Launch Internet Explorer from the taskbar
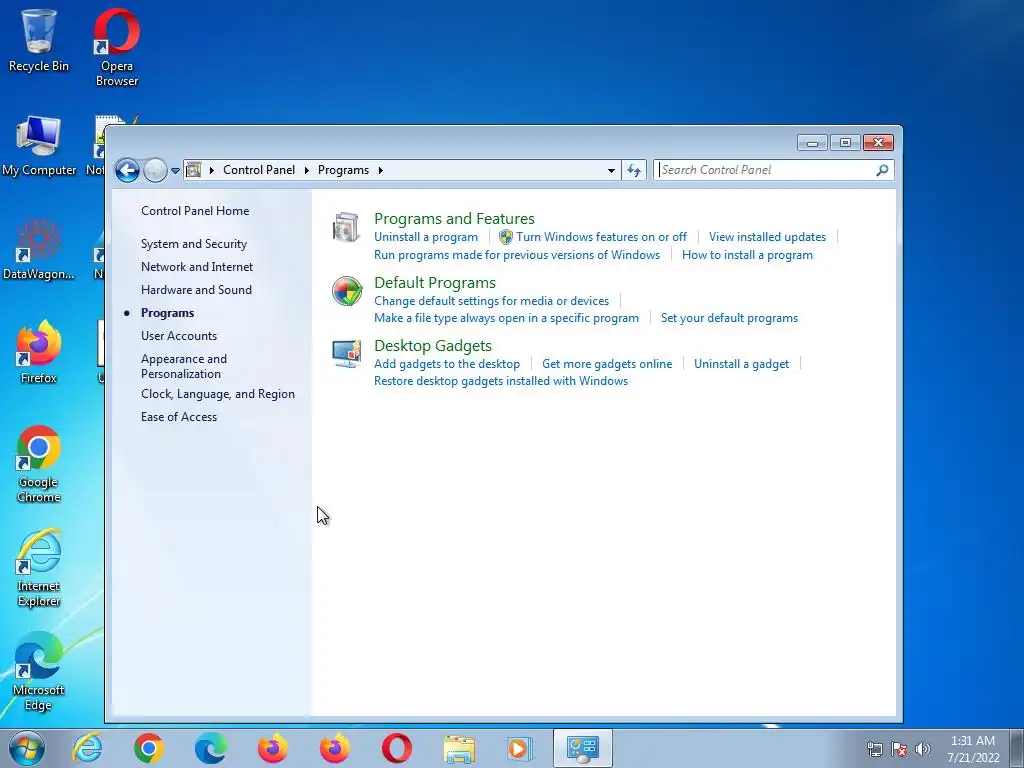The image size is (1024, 768). [x=87, y=748]
